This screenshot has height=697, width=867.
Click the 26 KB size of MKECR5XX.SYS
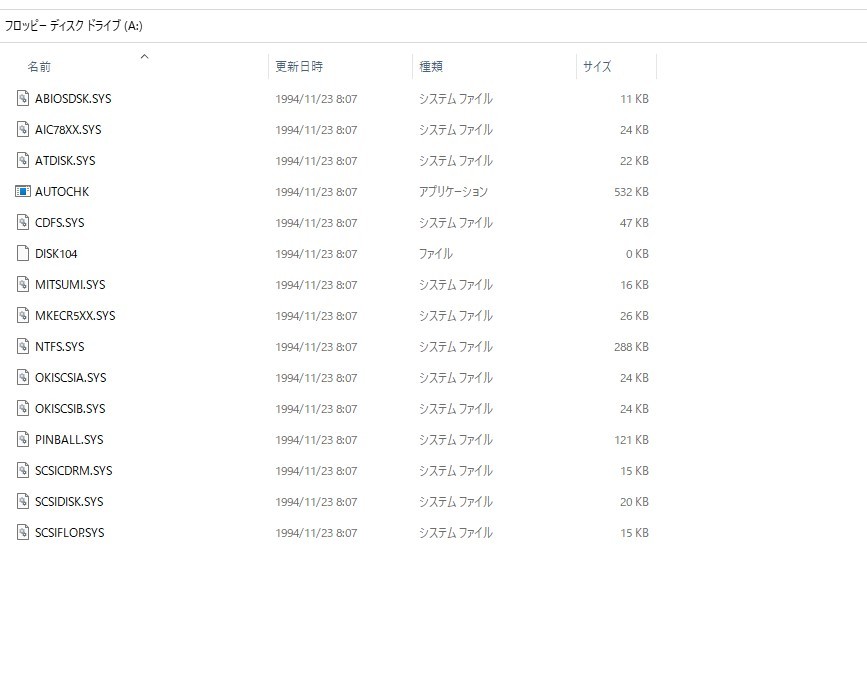(634, 315)
